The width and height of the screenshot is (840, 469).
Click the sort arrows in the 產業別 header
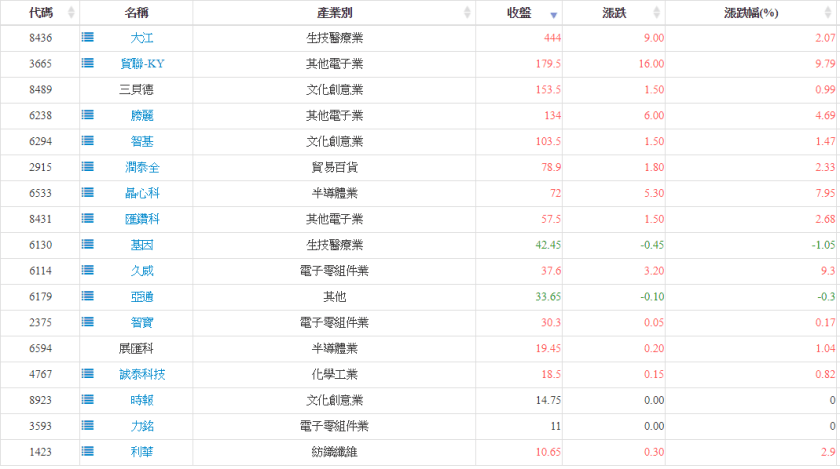467,13
